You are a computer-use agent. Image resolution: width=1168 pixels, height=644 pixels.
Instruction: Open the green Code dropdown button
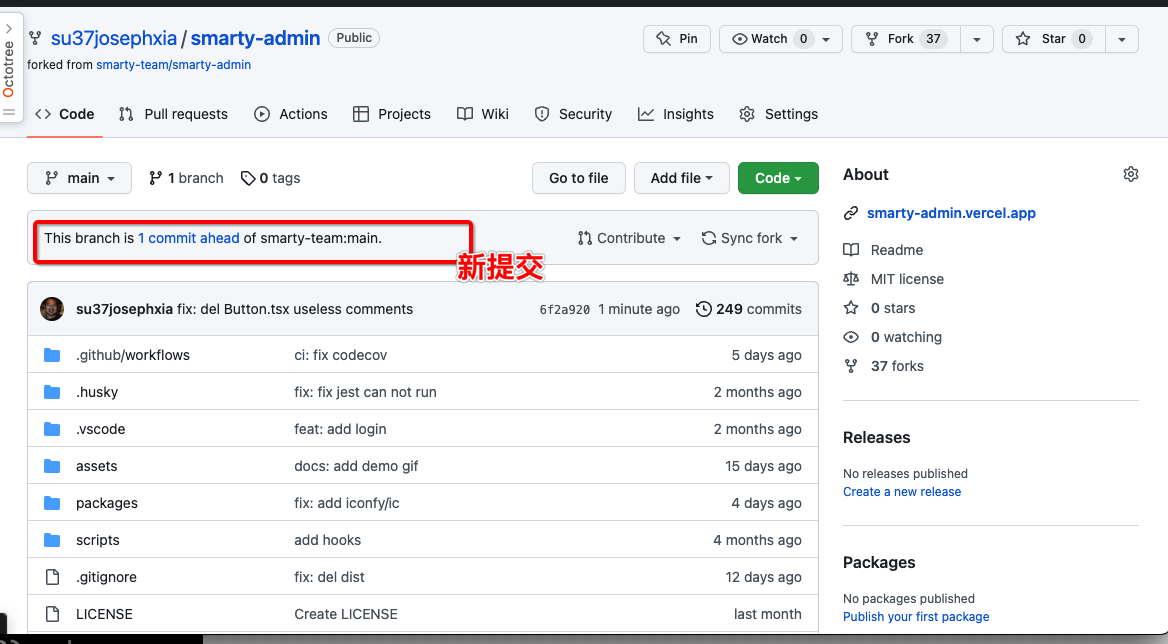(x=778, y=178)
